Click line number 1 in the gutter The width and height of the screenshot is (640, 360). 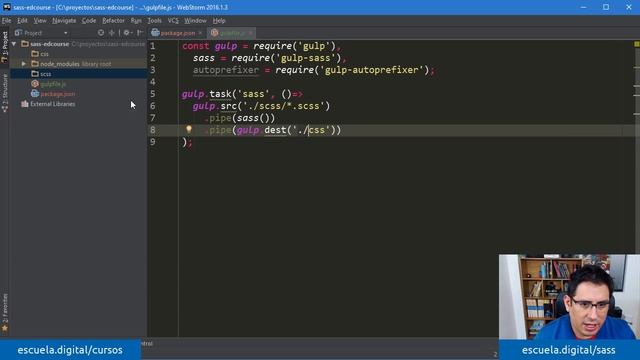click(x=153, y=46)
